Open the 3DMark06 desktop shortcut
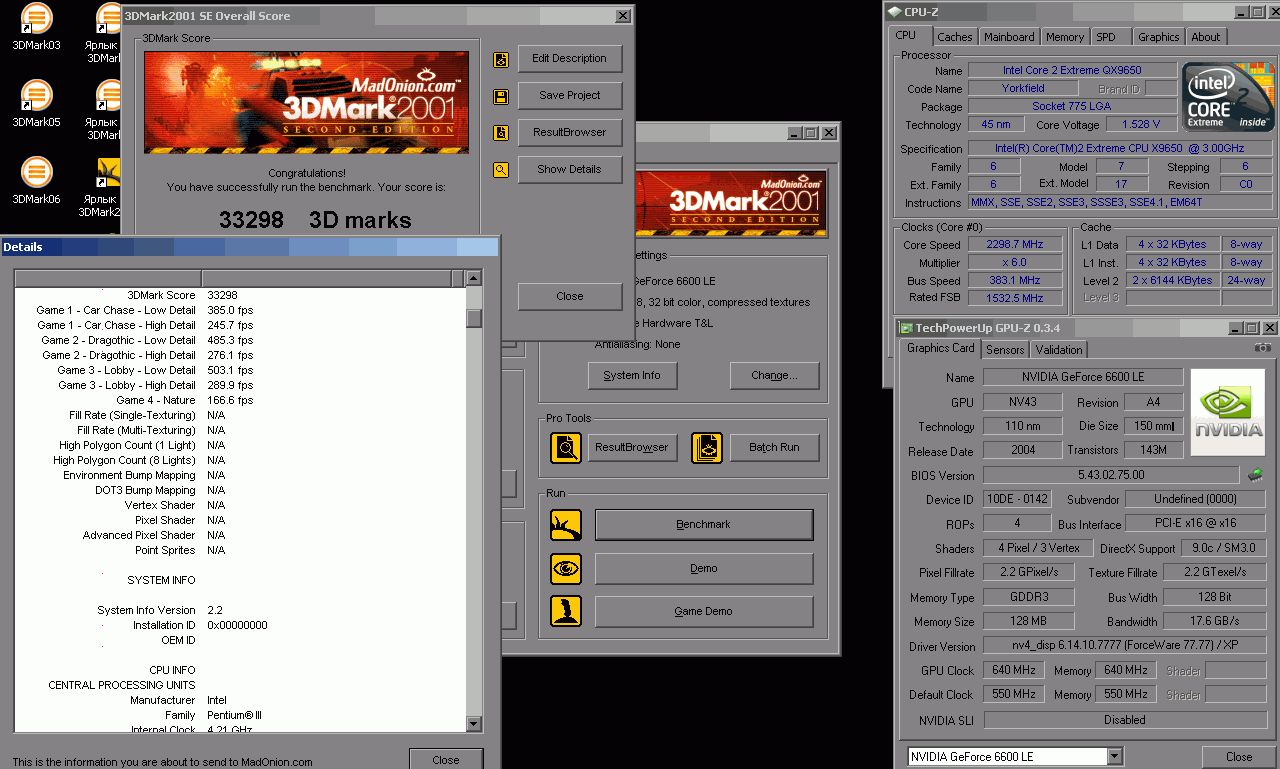Viewport: 1280px width, 769px height. 36,180
